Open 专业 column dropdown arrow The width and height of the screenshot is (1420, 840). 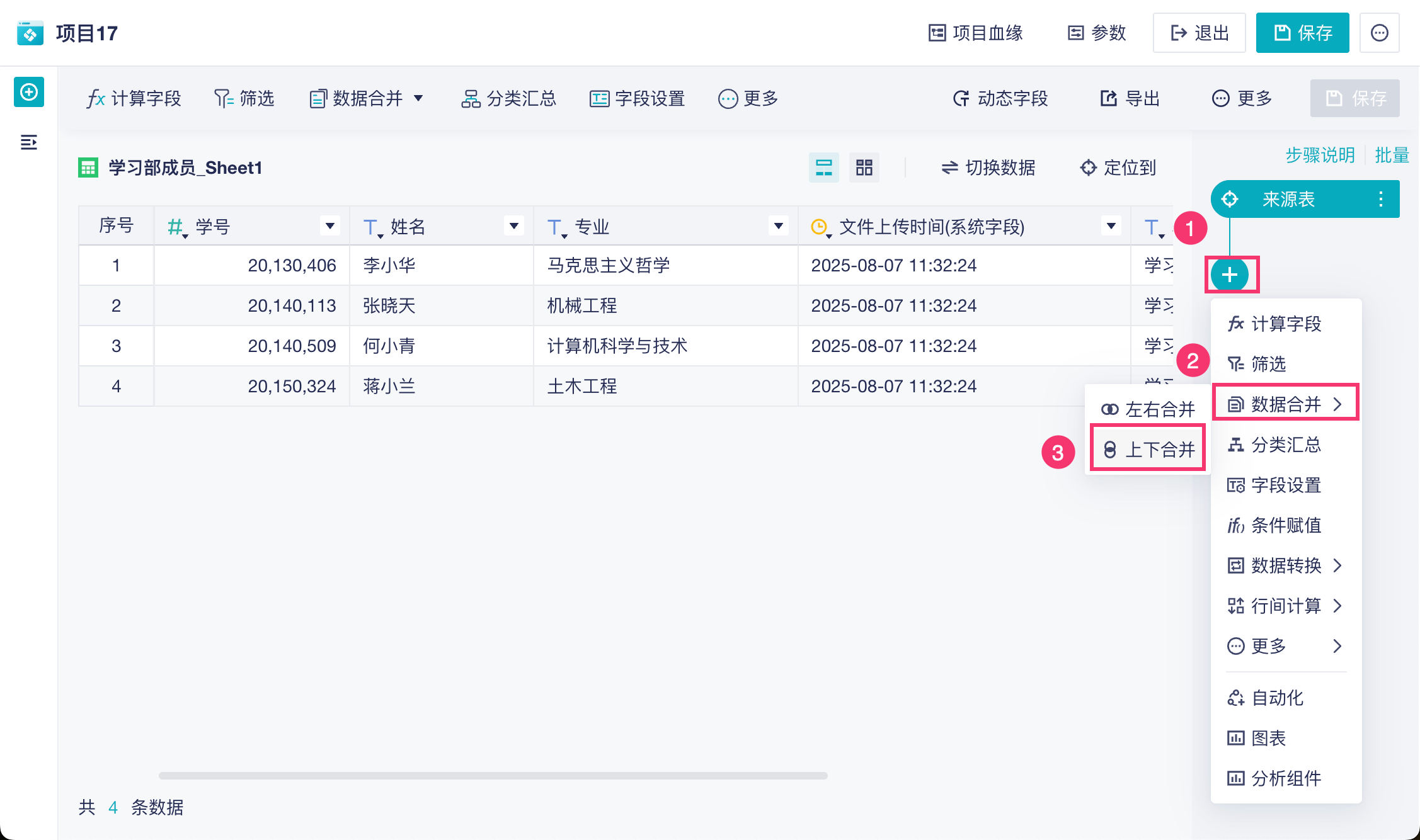click(x=778, y=225)
